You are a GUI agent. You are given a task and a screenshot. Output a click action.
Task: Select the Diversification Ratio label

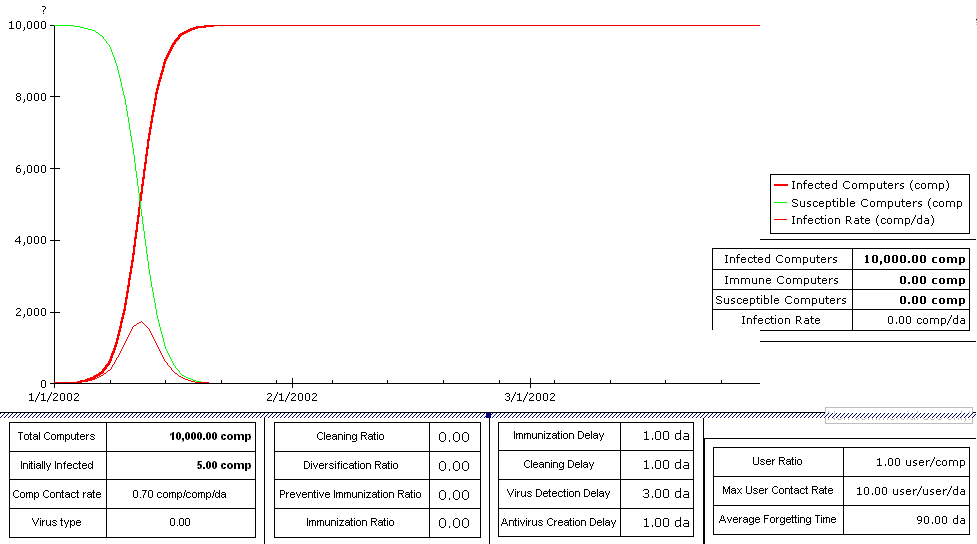click(351, 465)
